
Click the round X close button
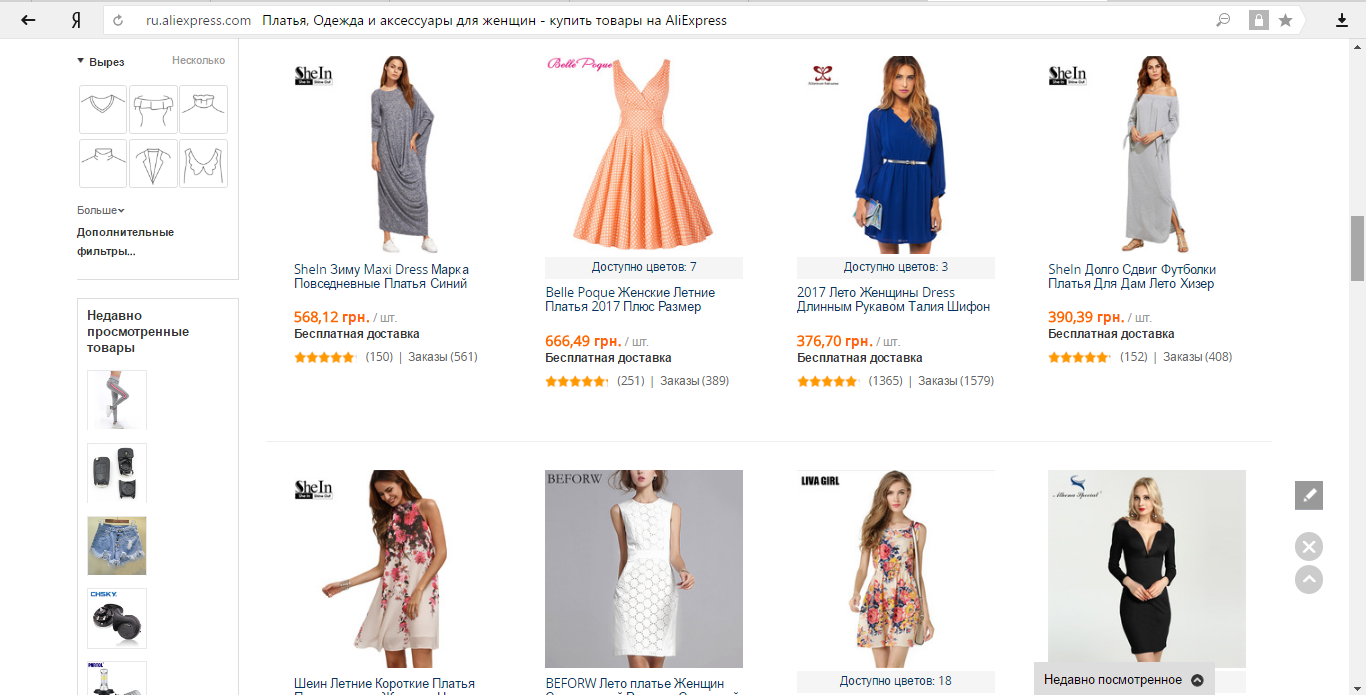[x=1309, y=546]
